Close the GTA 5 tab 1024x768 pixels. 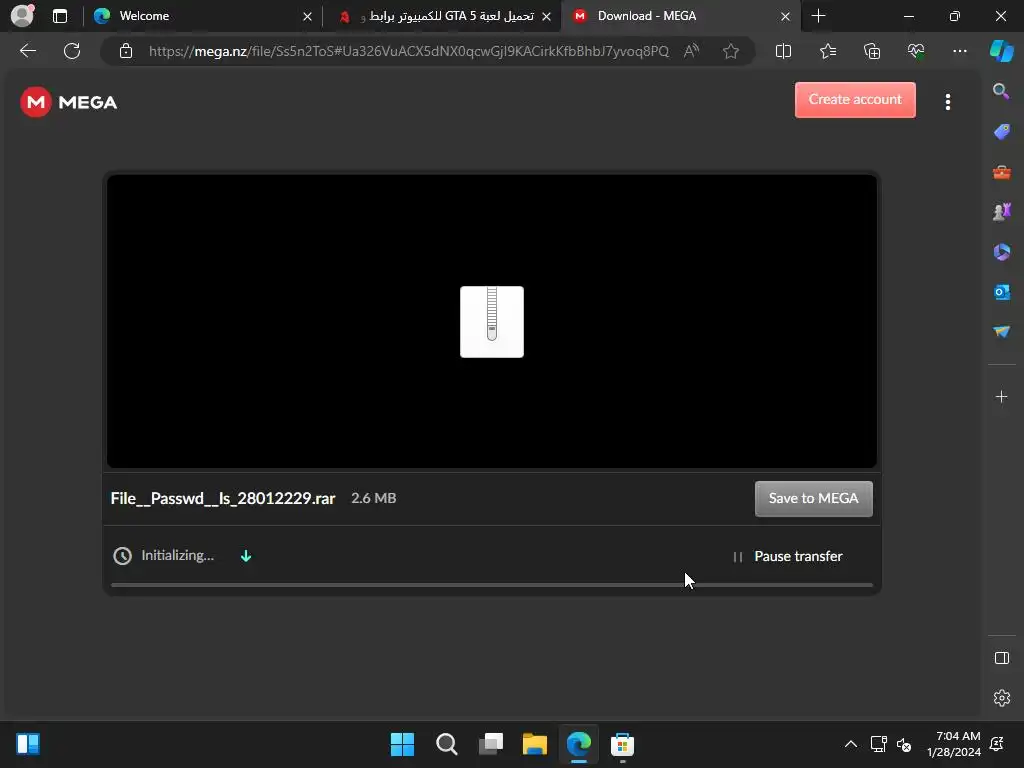[546, 16]
